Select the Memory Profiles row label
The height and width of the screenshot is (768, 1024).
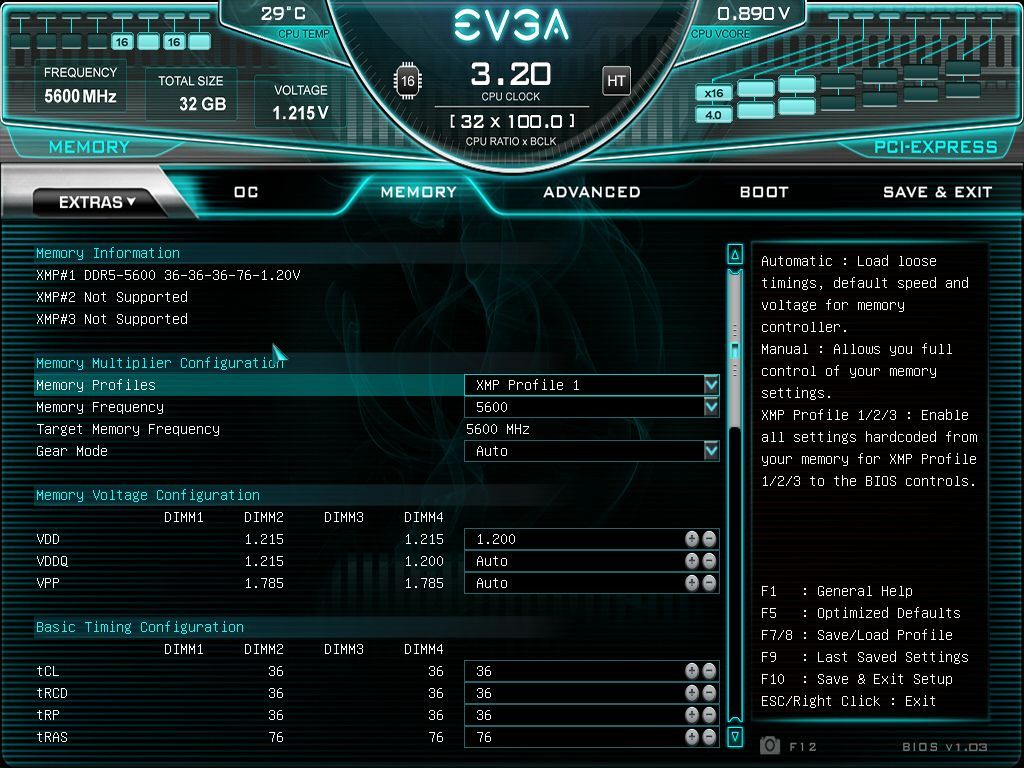pyautogui.click(x=96, y=385)
